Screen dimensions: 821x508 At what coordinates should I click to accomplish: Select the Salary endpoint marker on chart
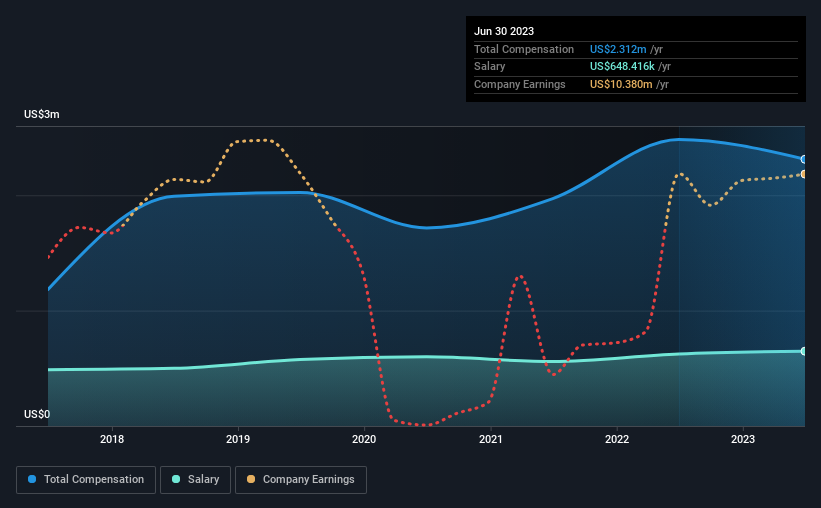(x=804, y=351)
